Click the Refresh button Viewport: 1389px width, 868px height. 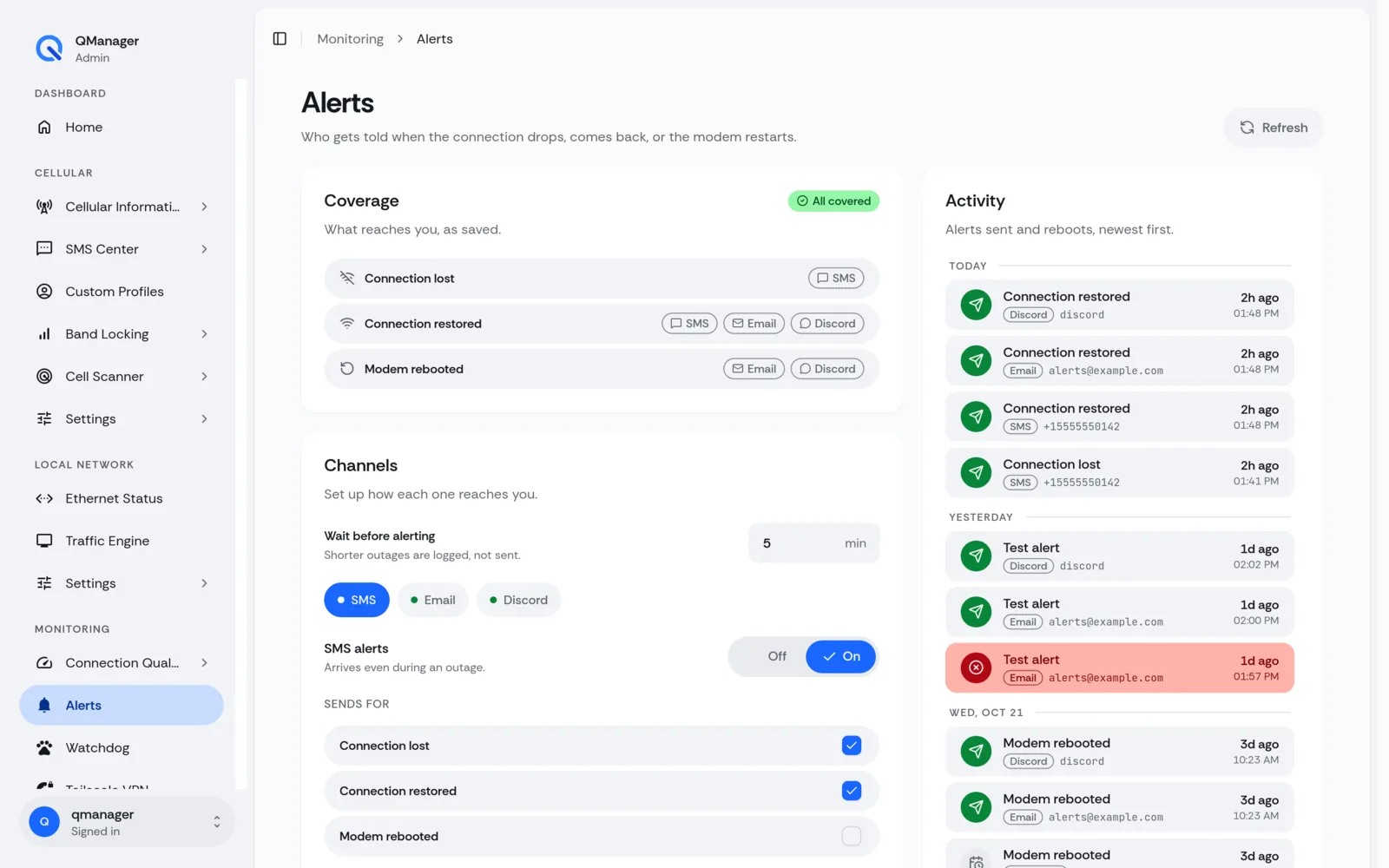1274,128
